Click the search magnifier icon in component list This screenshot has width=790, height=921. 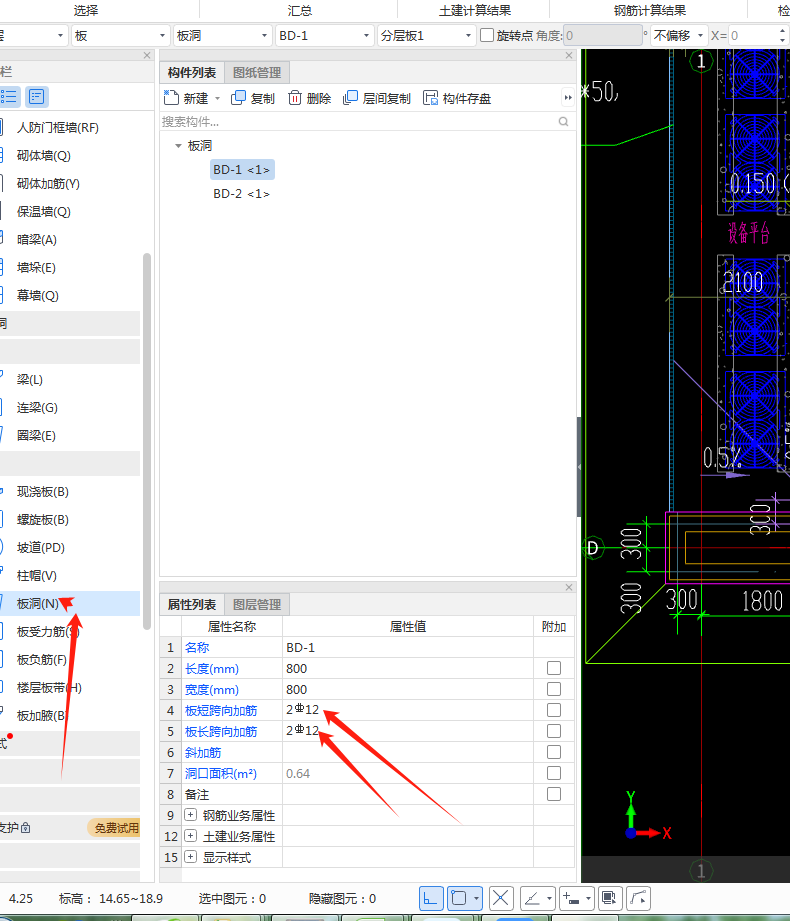coord(563,122)
